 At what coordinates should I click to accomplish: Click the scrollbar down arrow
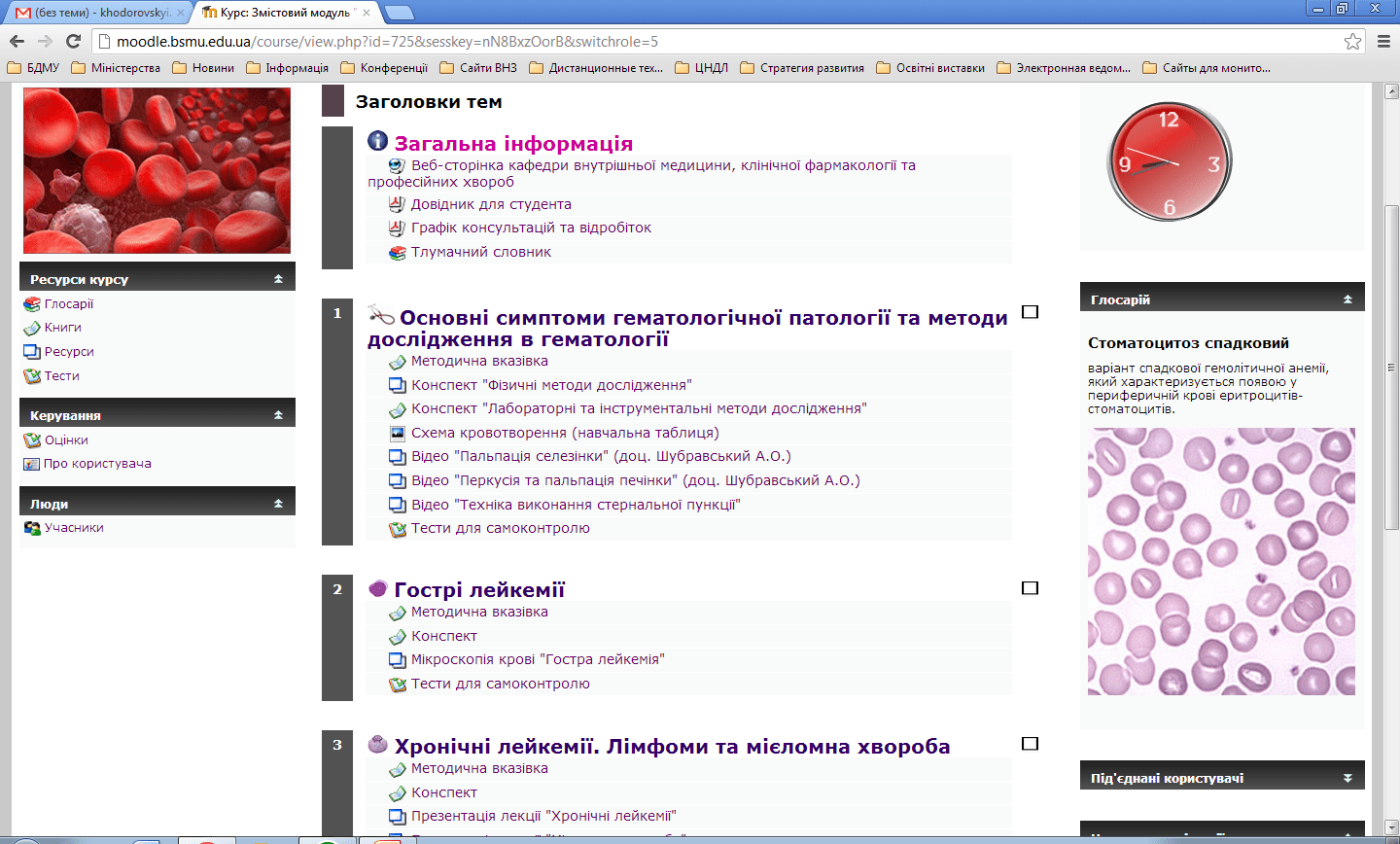pos(1391,828)
